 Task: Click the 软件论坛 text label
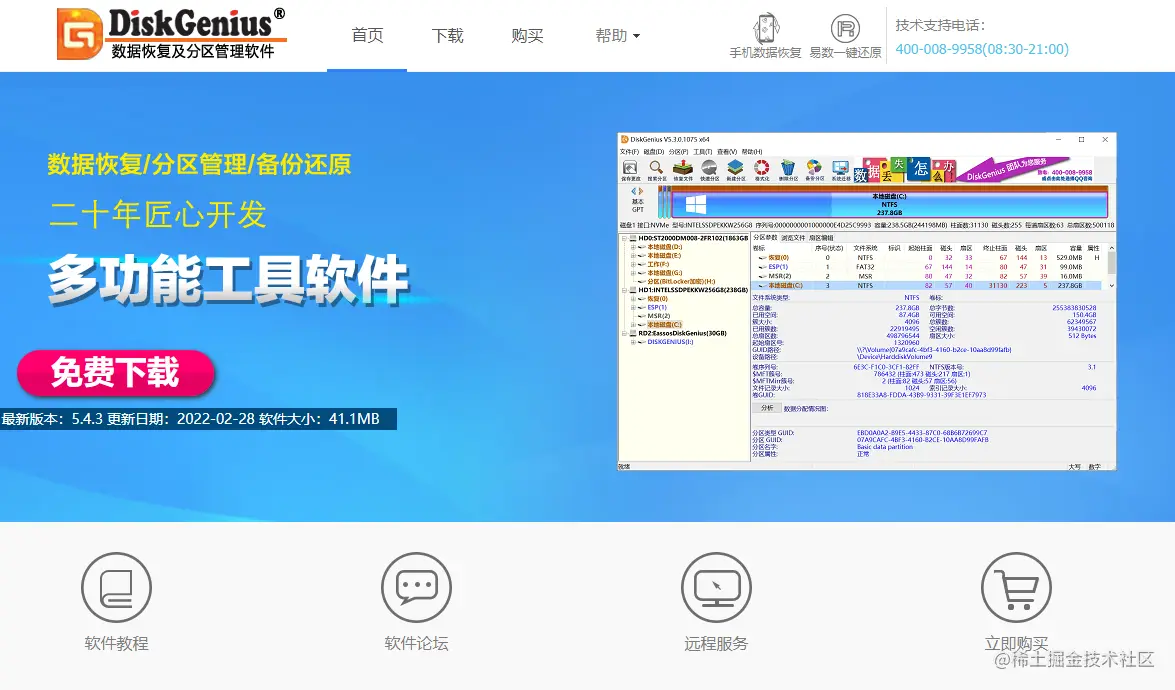[416, 644]
